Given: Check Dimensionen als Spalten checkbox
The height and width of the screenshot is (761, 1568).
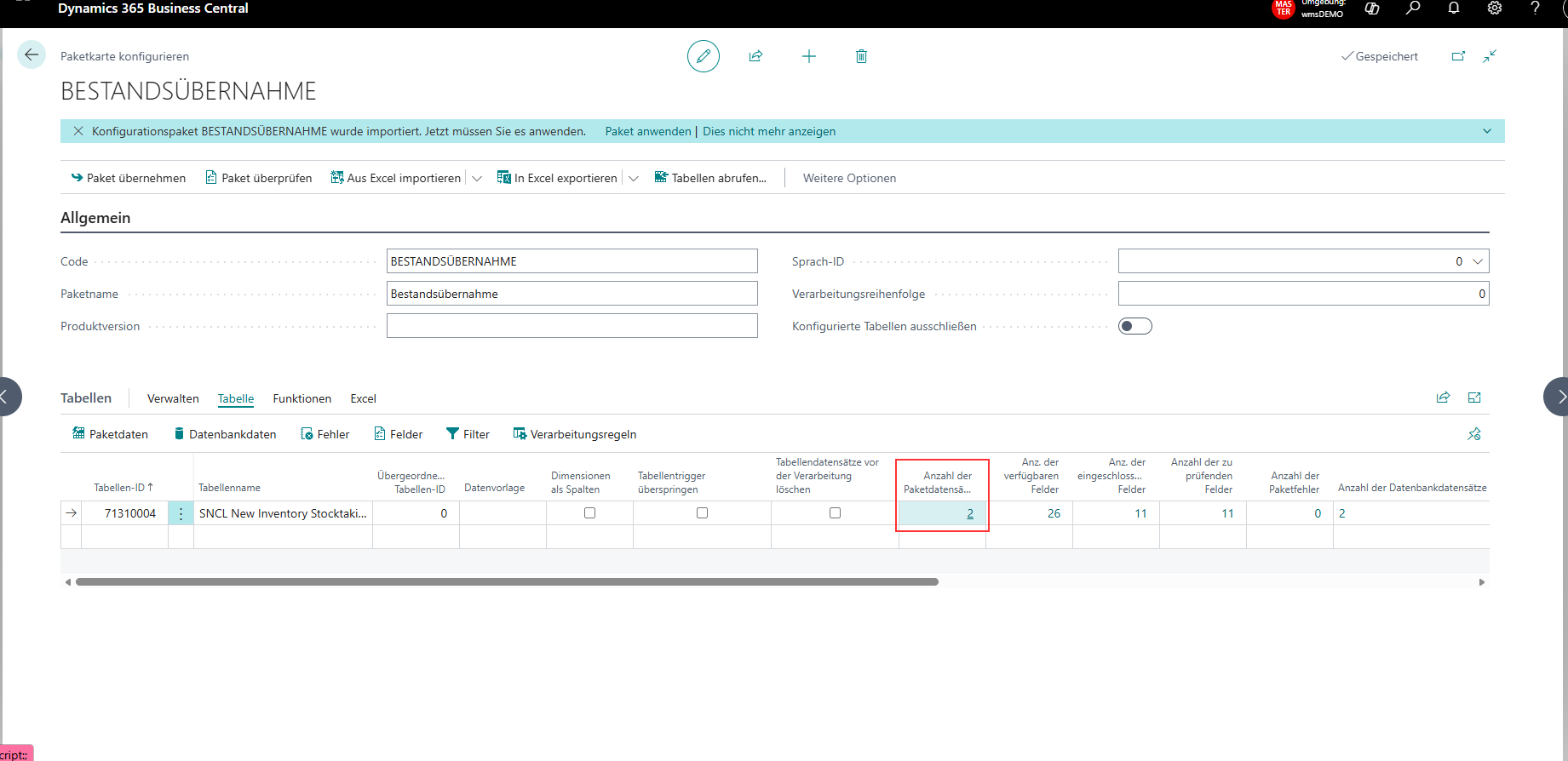Looking at the screenshot, I should (x=589, y=513).
